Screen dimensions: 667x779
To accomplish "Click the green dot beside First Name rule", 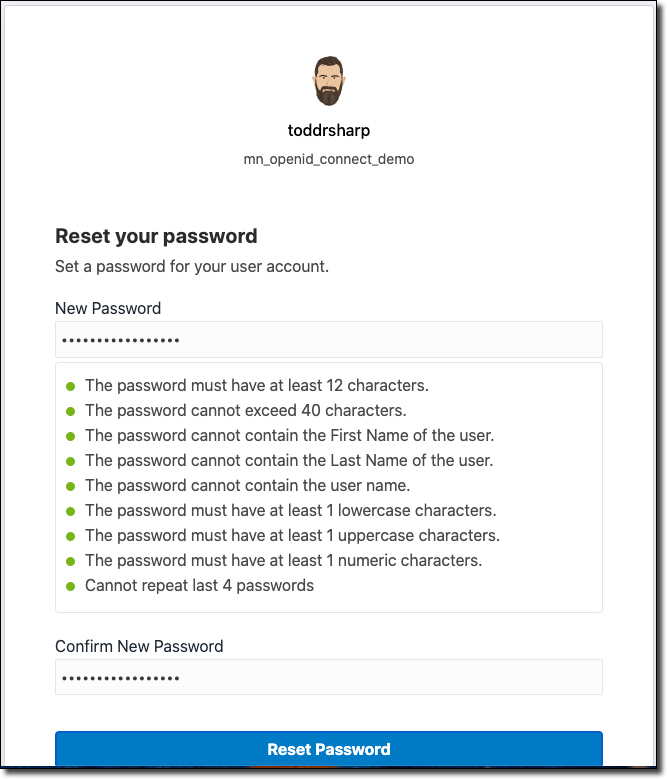I will click(x=71, y=436).
